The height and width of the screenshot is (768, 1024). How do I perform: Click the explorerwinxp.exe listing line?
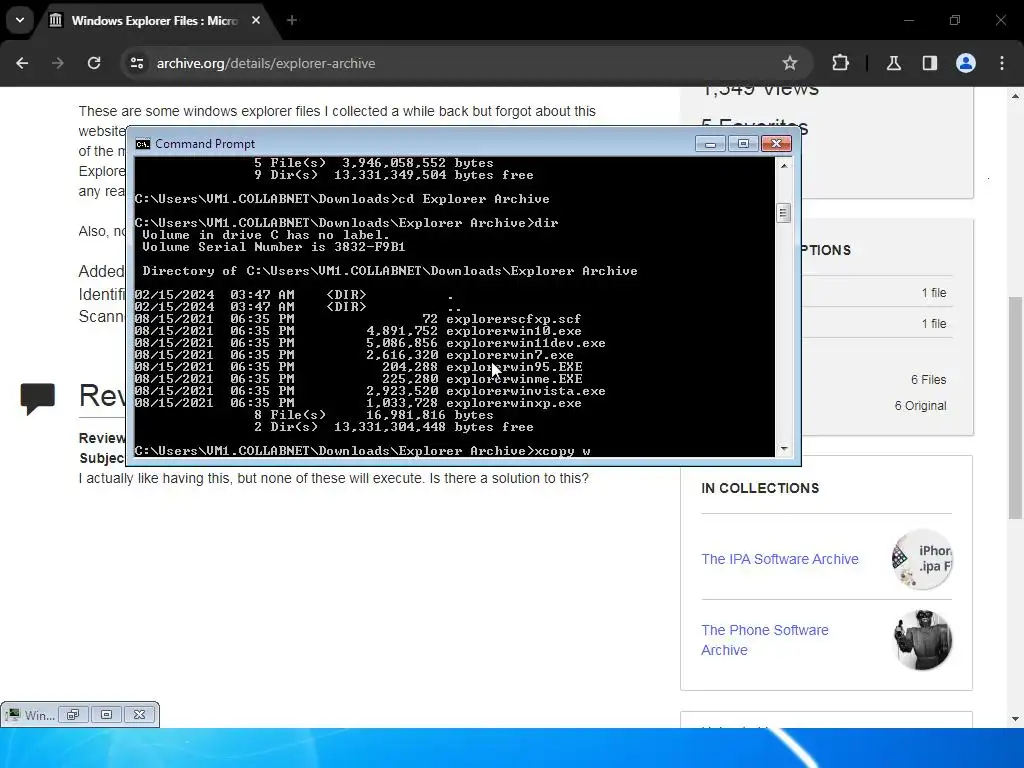(x=358, y=403)
